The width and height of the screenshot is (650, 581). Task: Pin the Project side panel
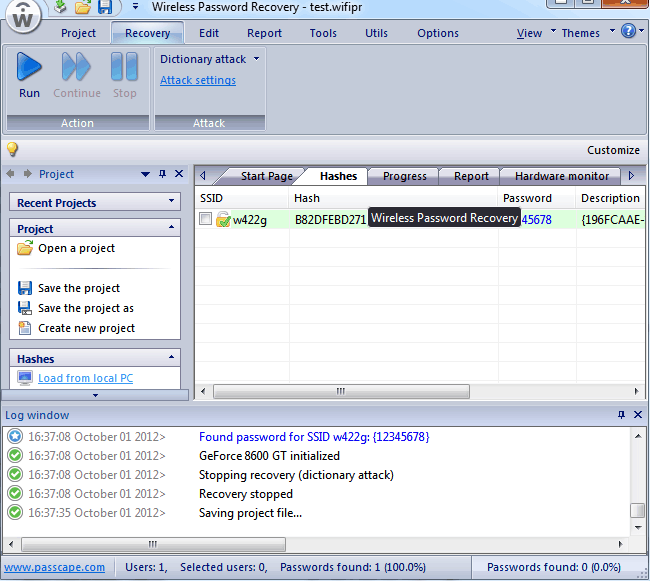(x=162, y=174)
